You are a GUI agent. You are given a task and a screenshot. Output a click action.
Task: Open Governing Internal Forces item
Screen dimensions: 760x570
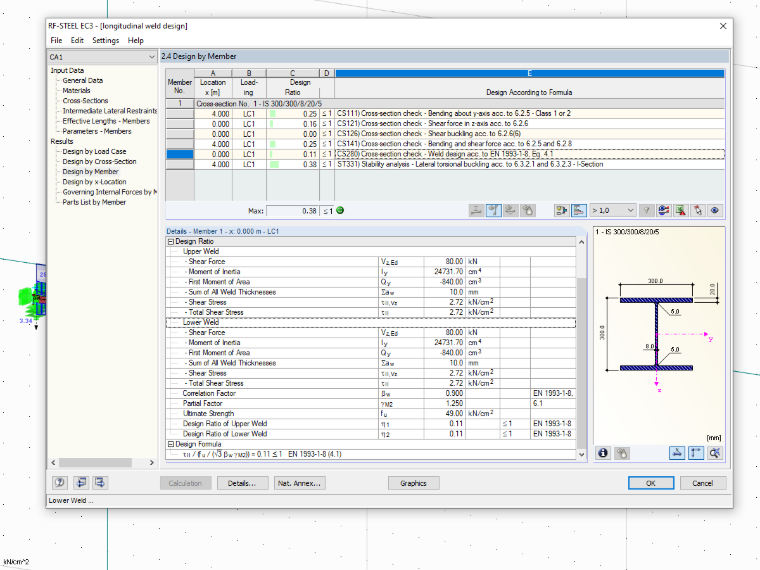(110, 192)
